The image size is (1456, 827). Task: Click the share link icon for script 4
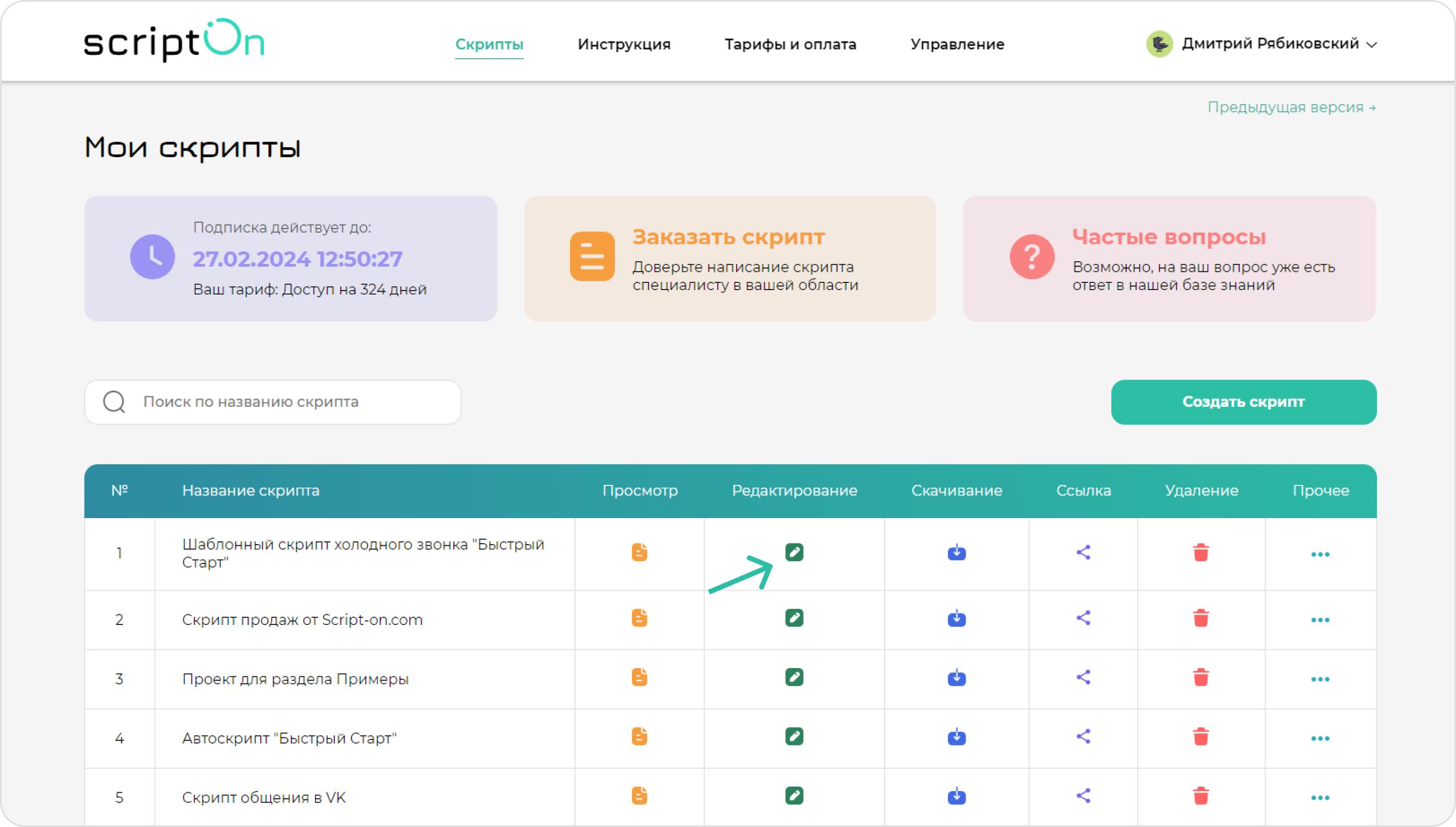pyautogui.click(x=1084, y=737)
